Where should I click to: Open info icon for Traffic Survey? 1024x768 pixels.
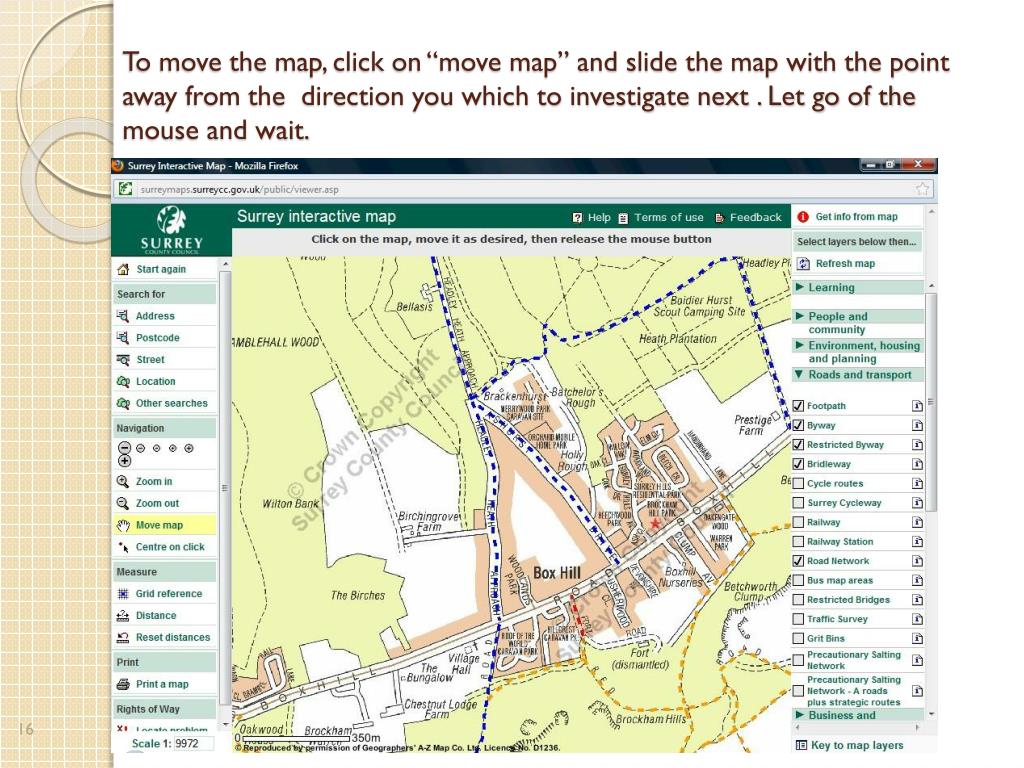click(x=918, y=618)
